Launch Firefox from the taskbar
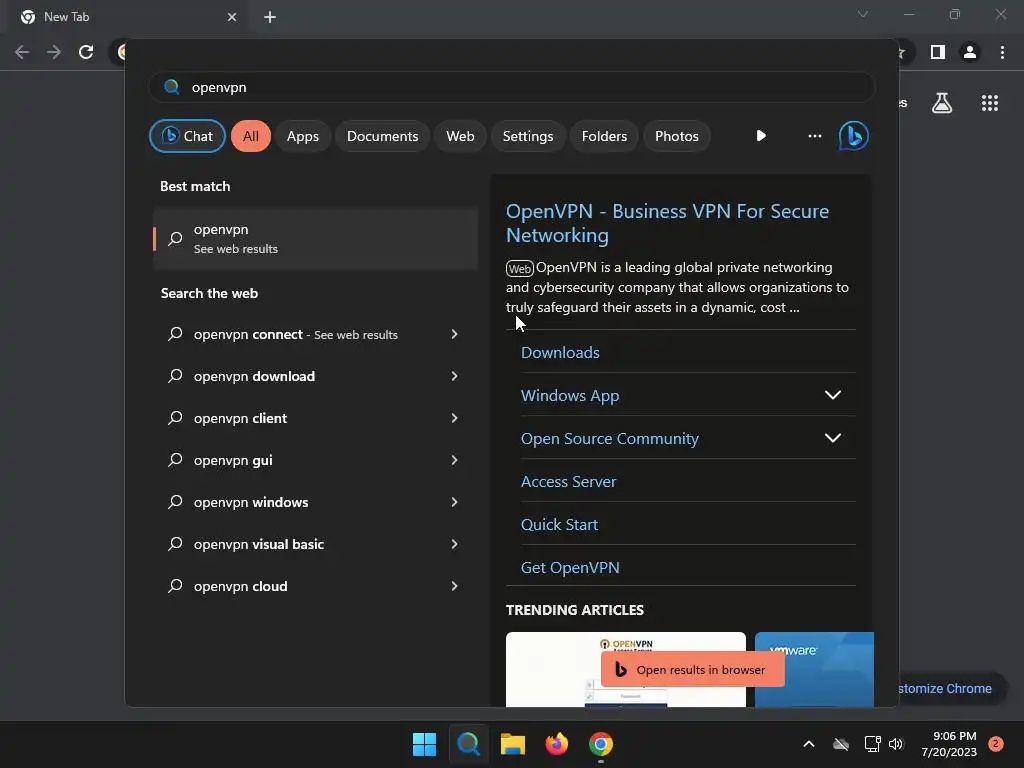 (x=556, y=744)
